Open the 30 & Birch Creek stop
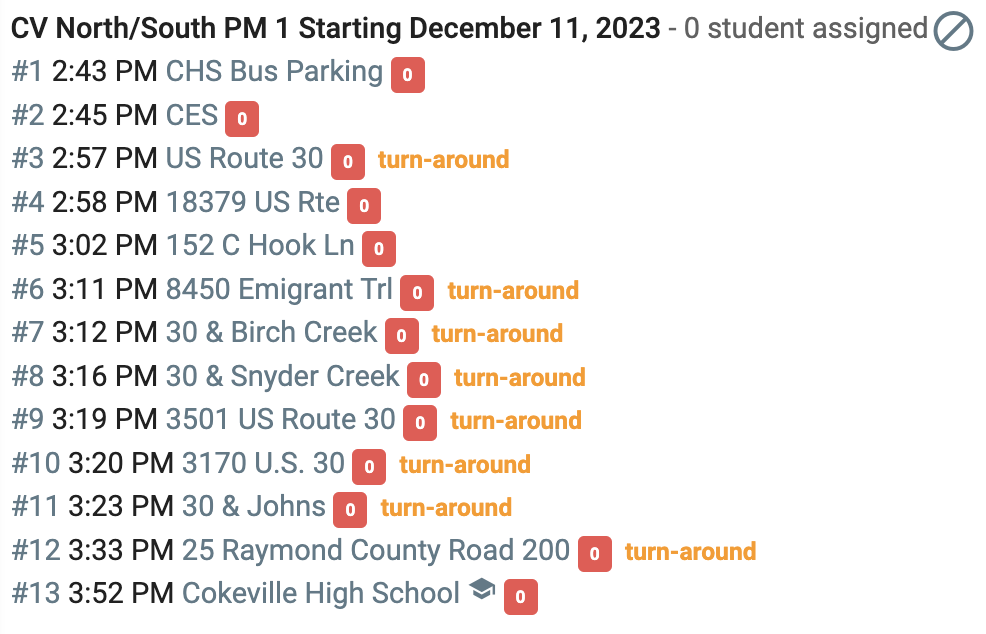 [x=272, y=333]
